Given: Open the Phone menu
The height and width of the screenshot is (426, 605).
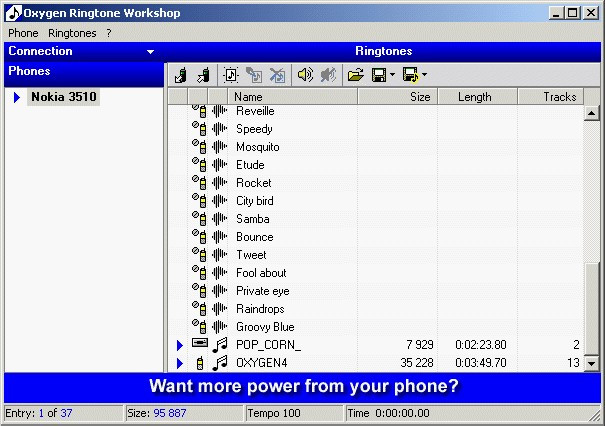Looking at the screenshot, I should coord(23,33).
